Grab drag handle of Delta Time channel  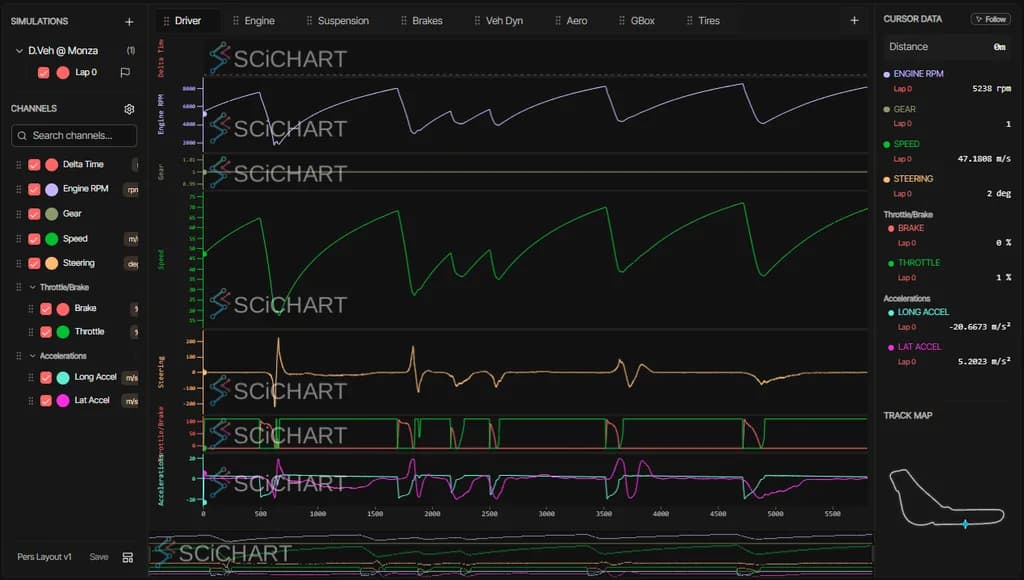(18, 165)
